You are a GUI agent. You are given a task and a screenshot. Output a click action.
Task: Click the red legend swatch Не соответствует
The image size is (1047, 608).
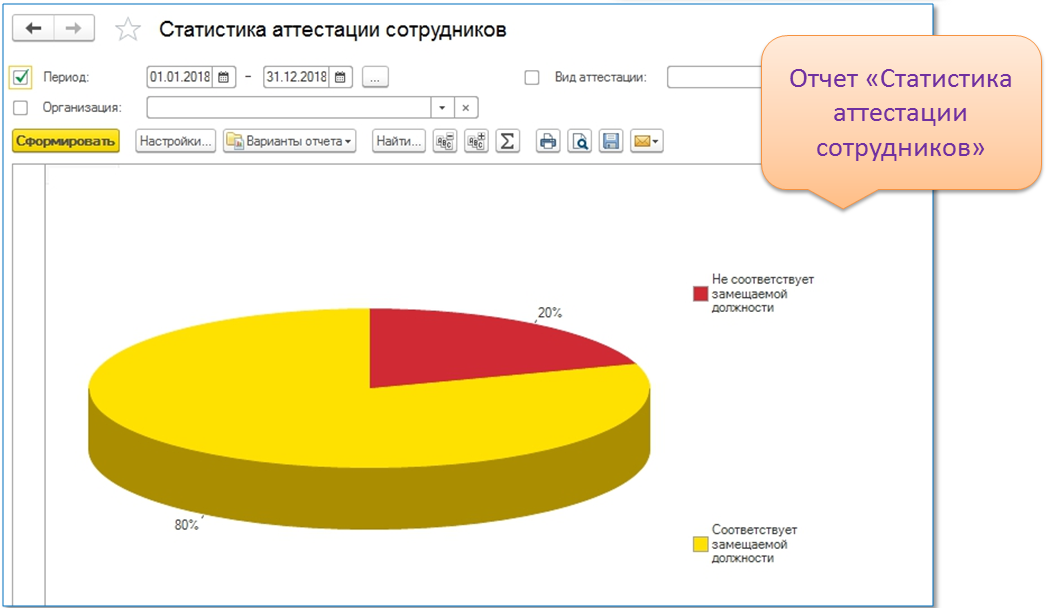[x=700, y=294]
